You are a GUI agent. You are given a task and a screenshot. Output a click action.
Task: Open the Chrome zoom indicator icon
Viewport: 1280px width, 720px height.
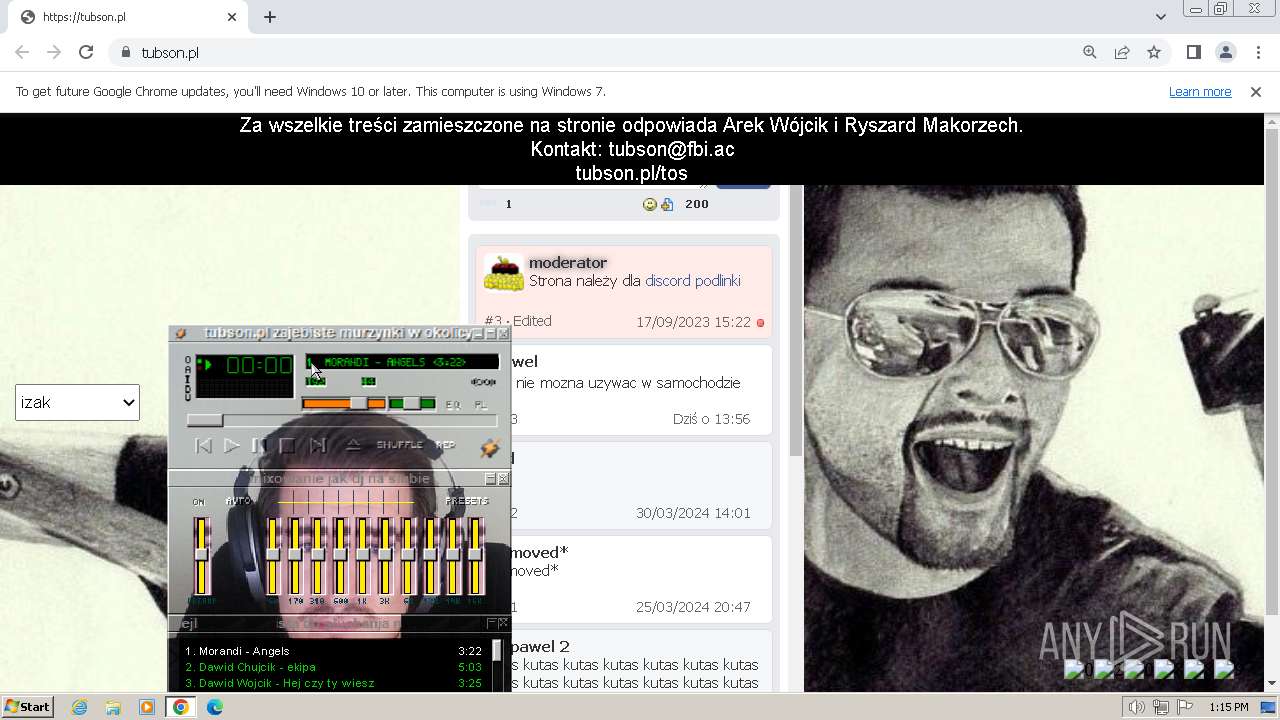coord(1090,52)
